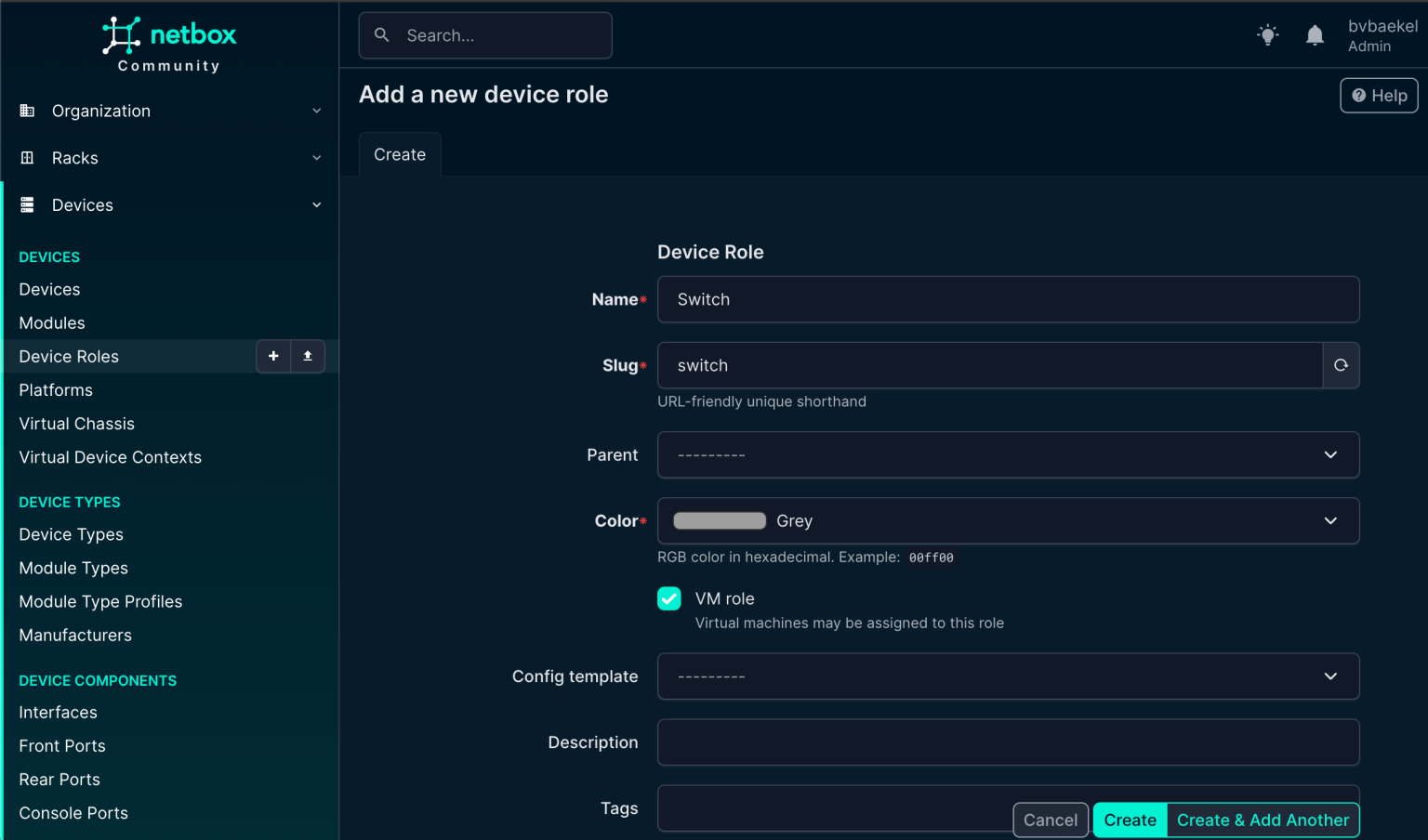
Task: Regenerate the slug with the refresh icon
Action: (x=1340, y=365)
